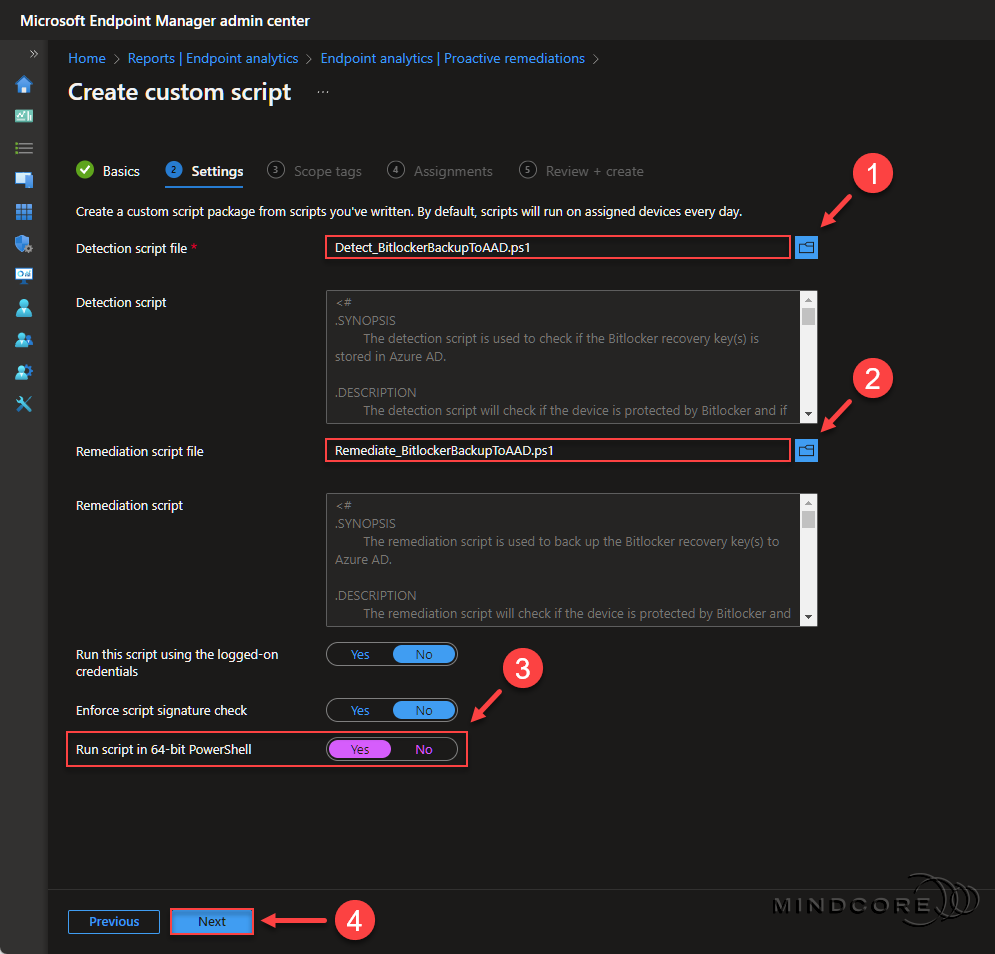Open the Devices sidebar icon

pyautogui.click(x=23, y=179)
